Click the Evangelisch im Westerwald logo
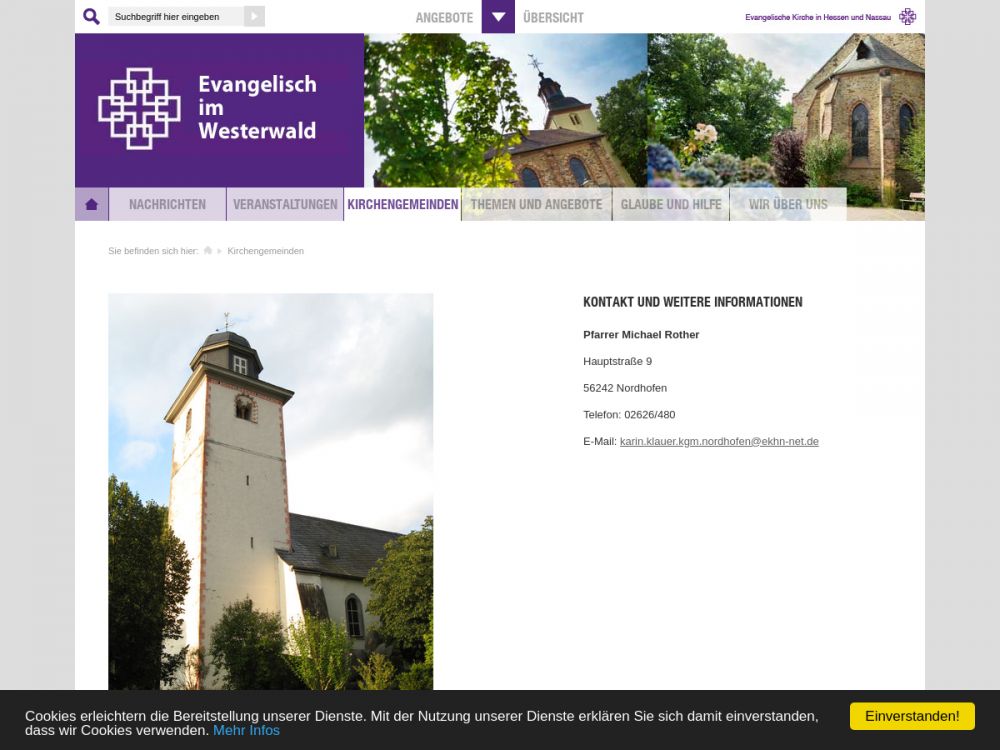The height and width of the screenshot is (750, 1000). point(208,108)
